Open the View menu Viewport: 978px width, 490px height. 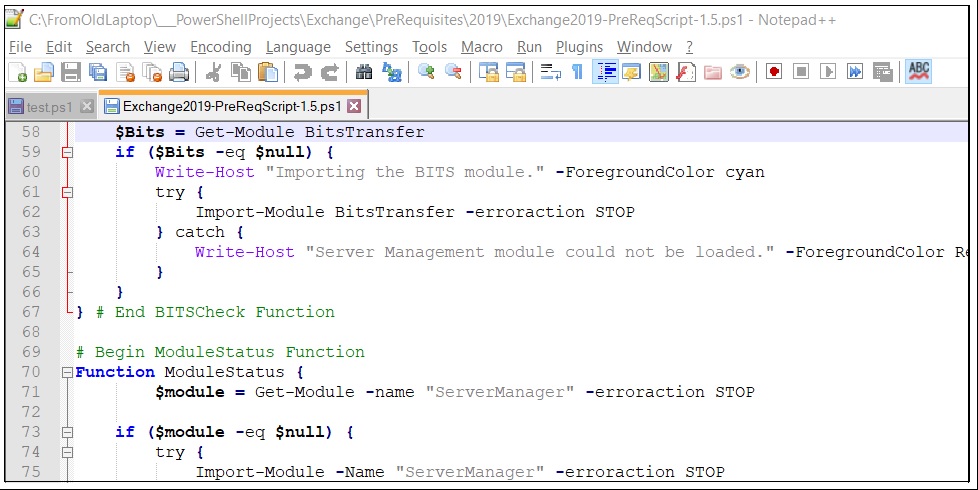[160, 47]
